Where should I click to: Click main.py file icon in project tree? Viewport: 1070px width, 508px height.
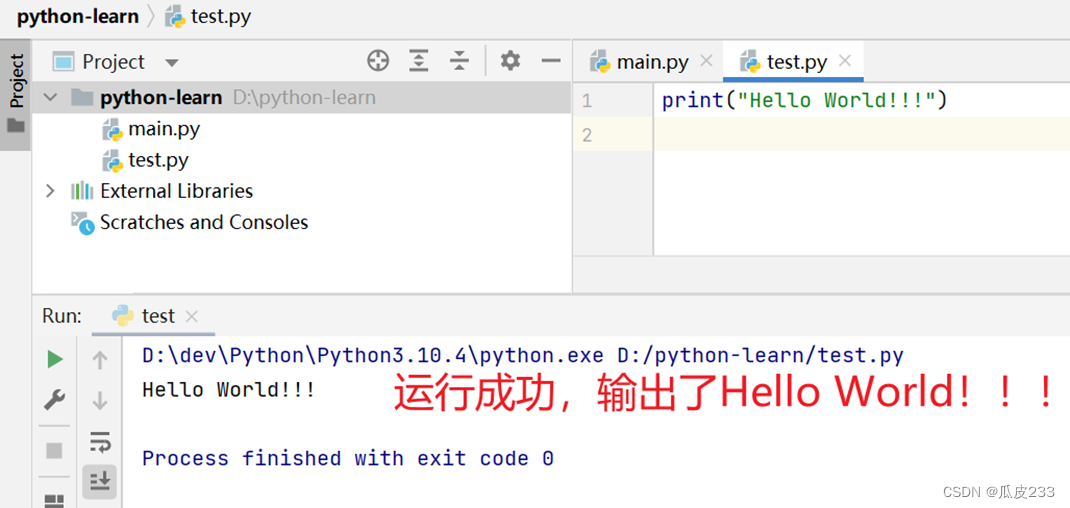click(112, 129)
